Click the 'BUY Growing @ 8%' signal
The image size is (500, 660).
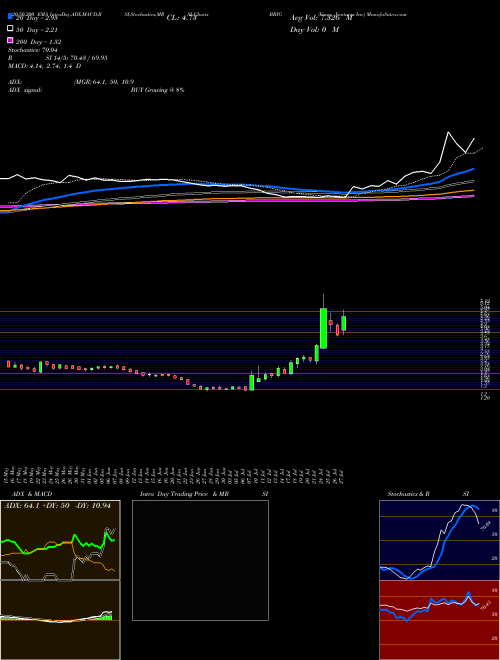pos(157,90)
